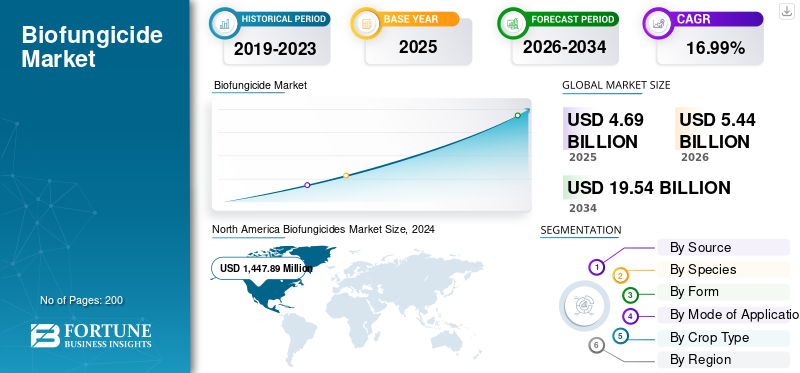Click the Fortune Business Insights logo
Image resolution: width=800 pixels, height=373 pixels.
pyautogui.click(x=91, y=336)
